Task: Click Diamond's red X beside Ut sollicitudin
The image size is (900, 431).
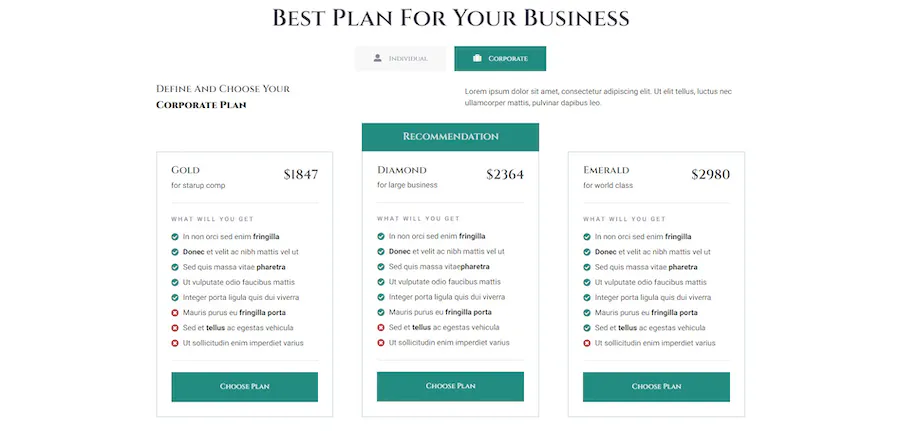Action: click(x=381, y=343)
